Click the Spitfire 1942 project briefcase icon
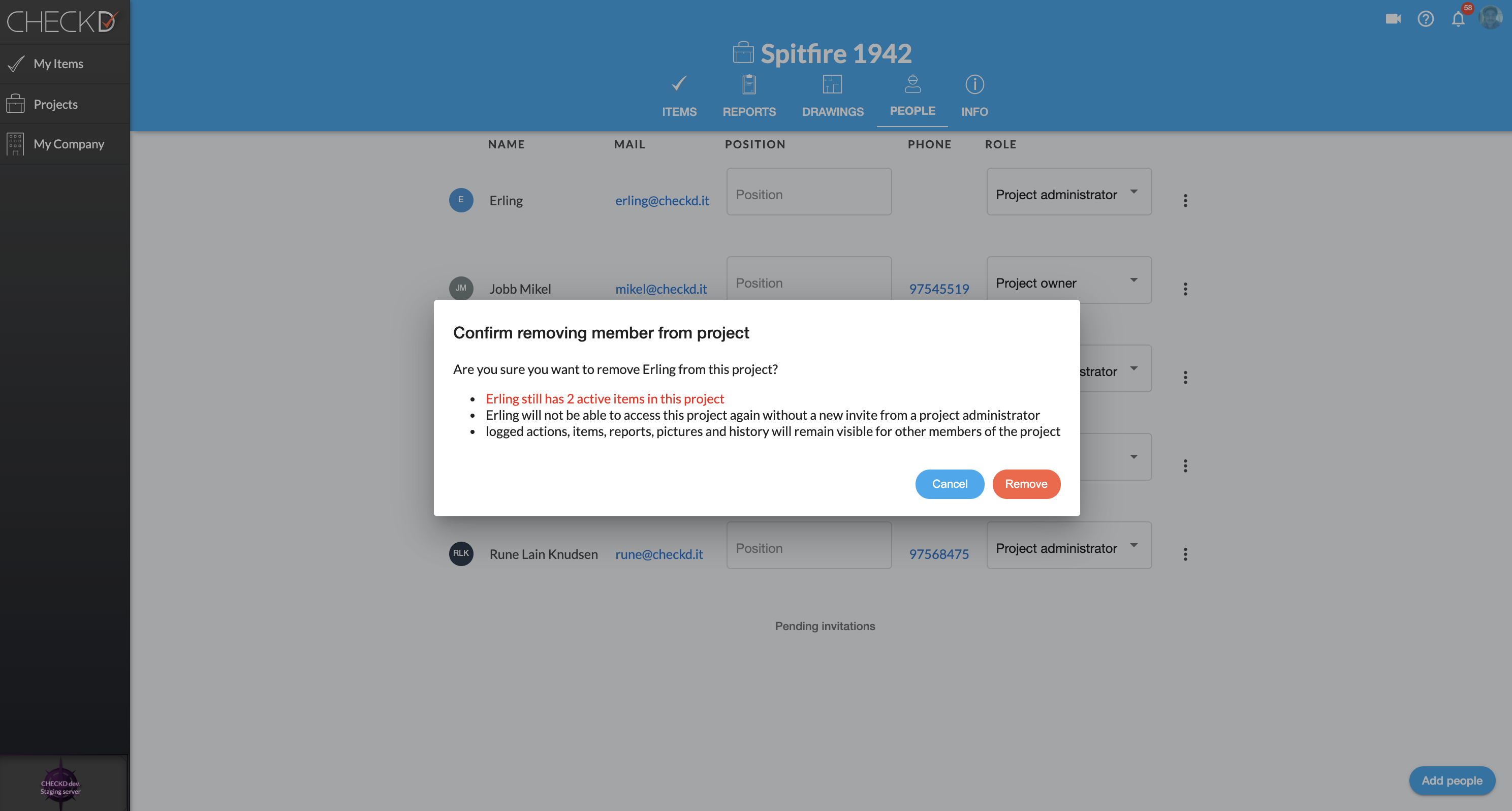1512x811 pixels. coord(743,52)
